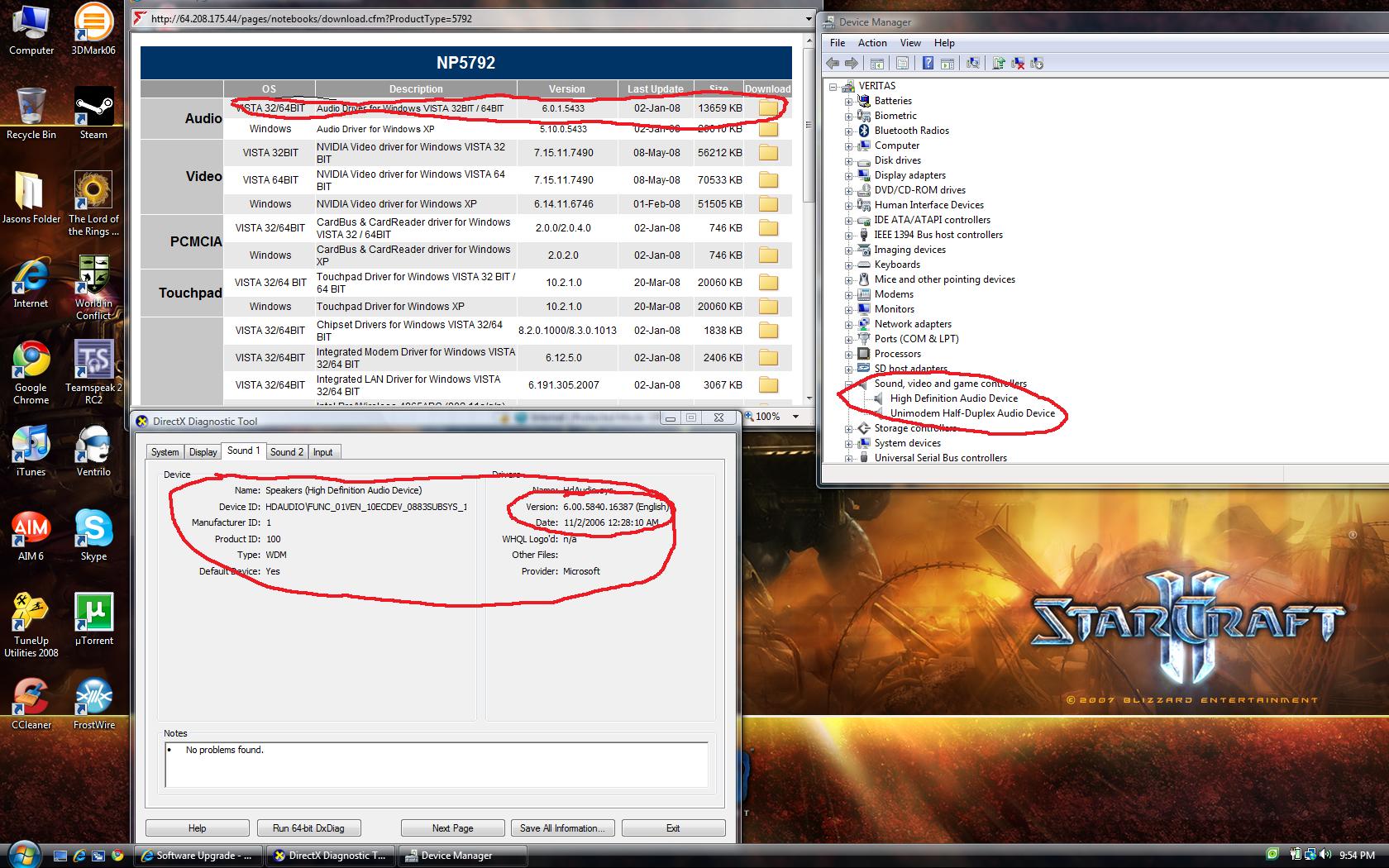The image size is (1389, 868).
Task: Expand the Bluetooth Radios node
Action: pyautogui.click(x=848, y=131)
